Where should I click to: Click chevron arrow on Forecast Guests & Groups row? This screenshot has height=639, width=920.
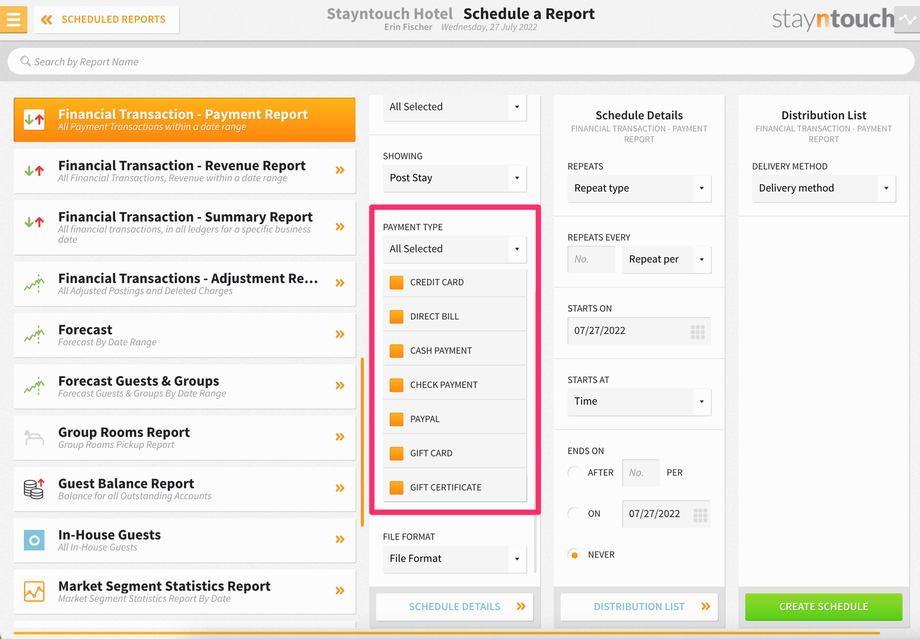[340, 386]
